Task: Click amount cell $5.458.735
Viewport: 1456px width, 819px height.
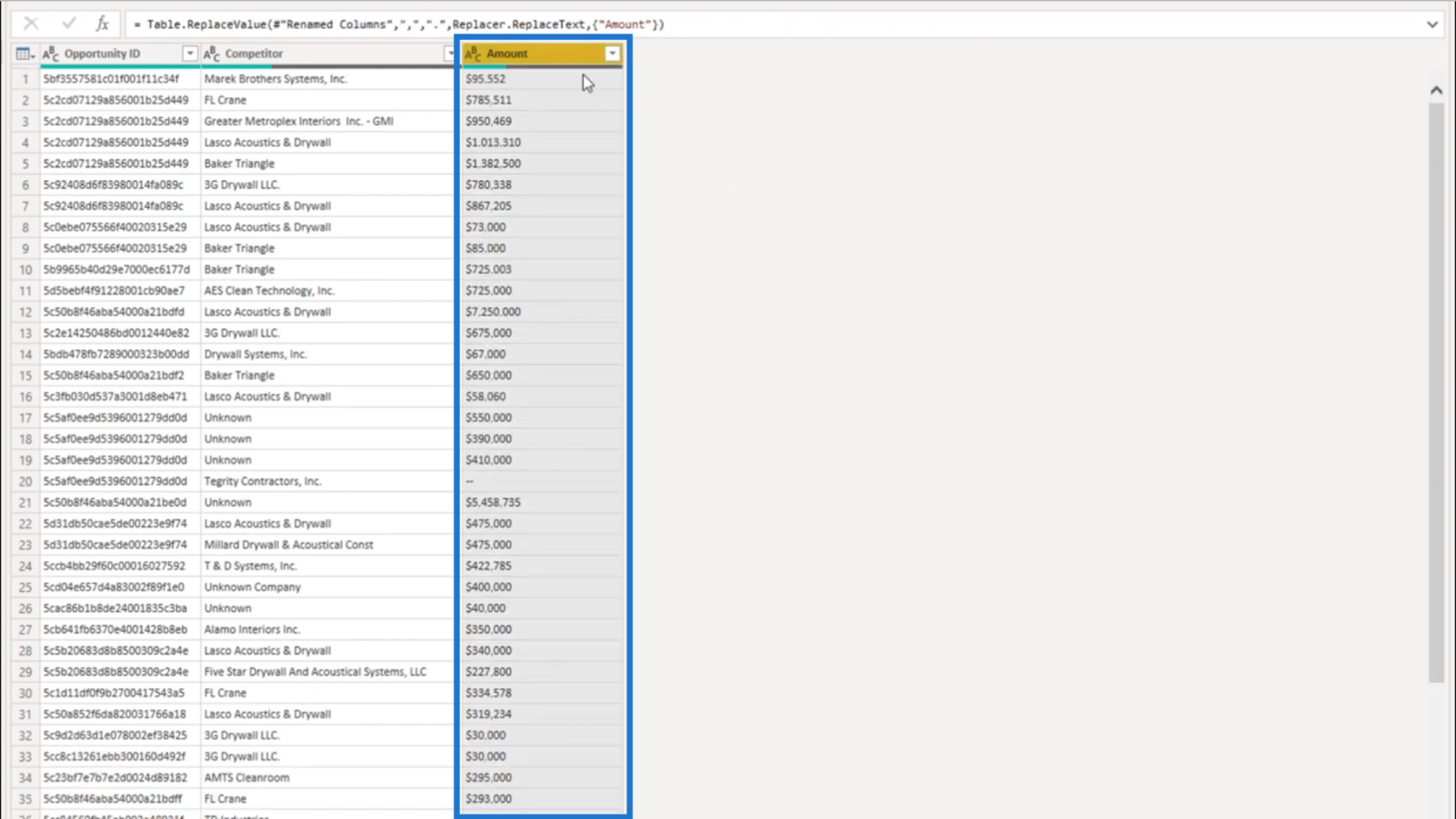Action: pyautogui.click(x=493, y=503)
